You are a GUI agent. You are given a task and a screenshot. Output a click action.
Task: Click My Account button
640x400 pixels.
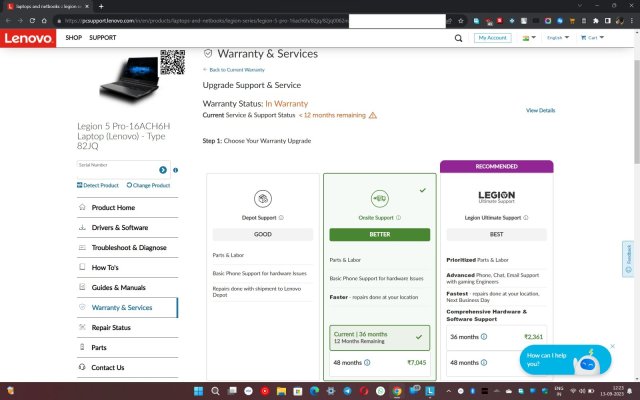click(x=492, y=38)
